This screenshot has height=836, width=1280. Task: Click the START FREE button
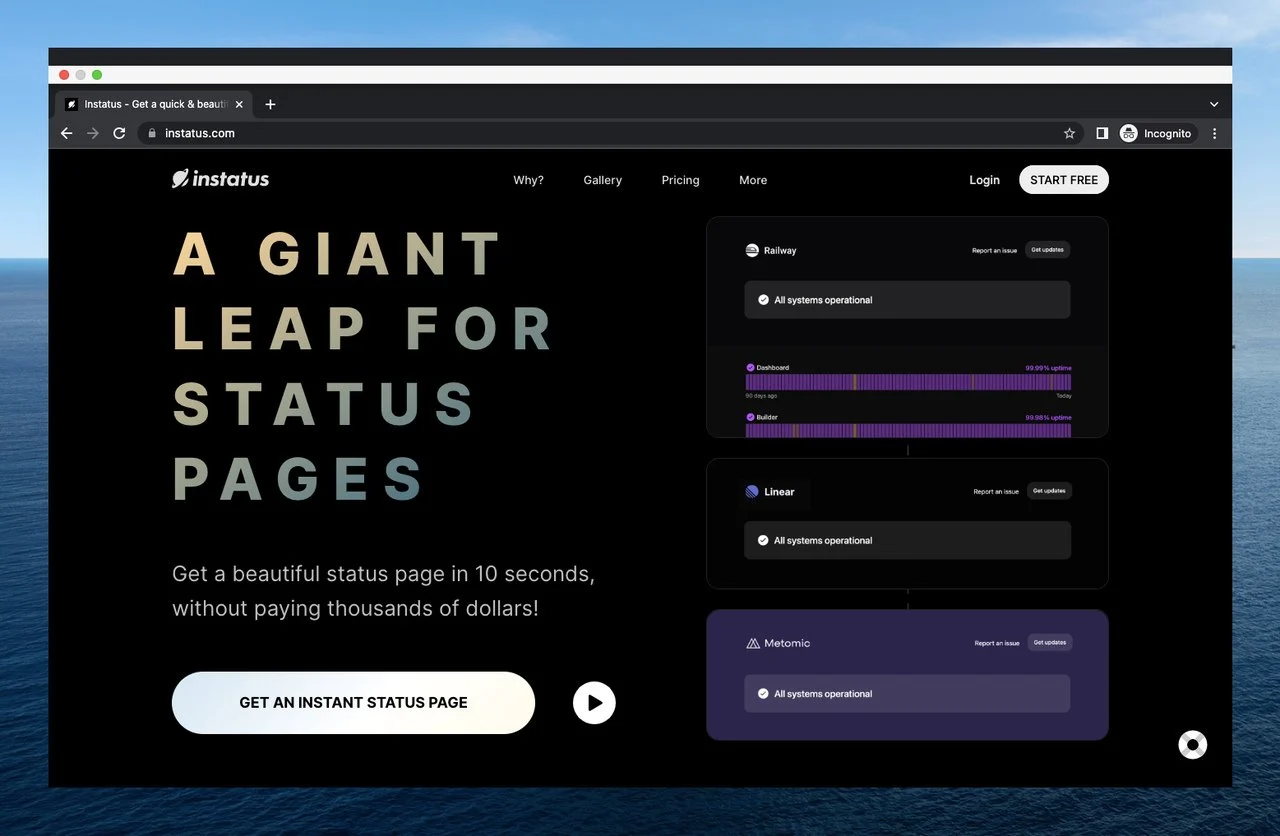1064,180
